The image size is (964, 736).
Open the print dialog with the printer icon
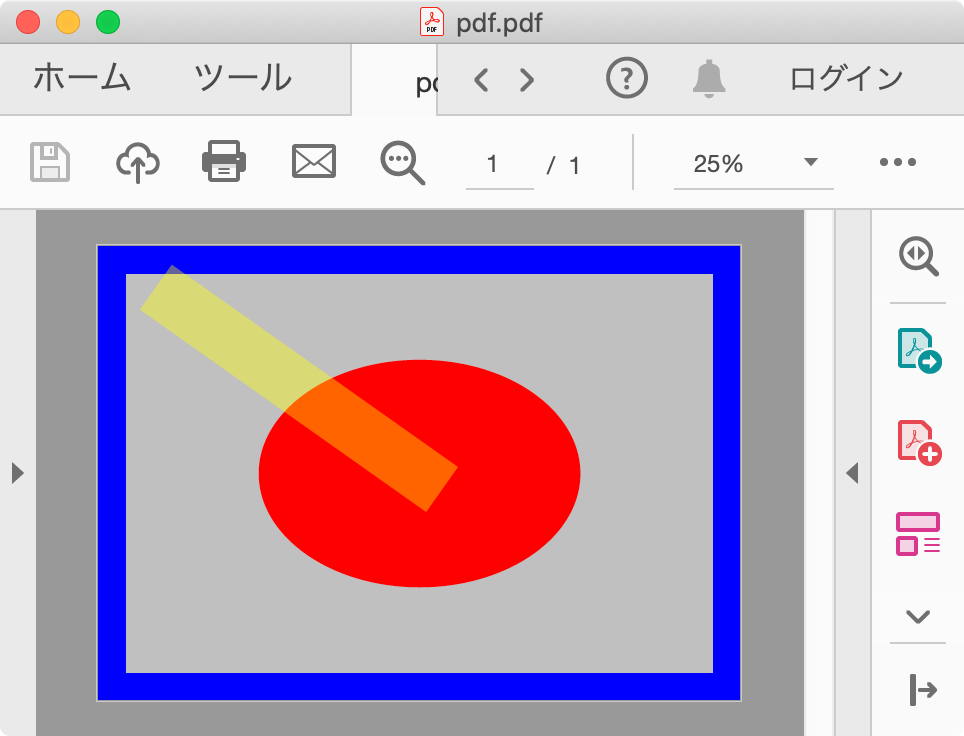point(223,161)
